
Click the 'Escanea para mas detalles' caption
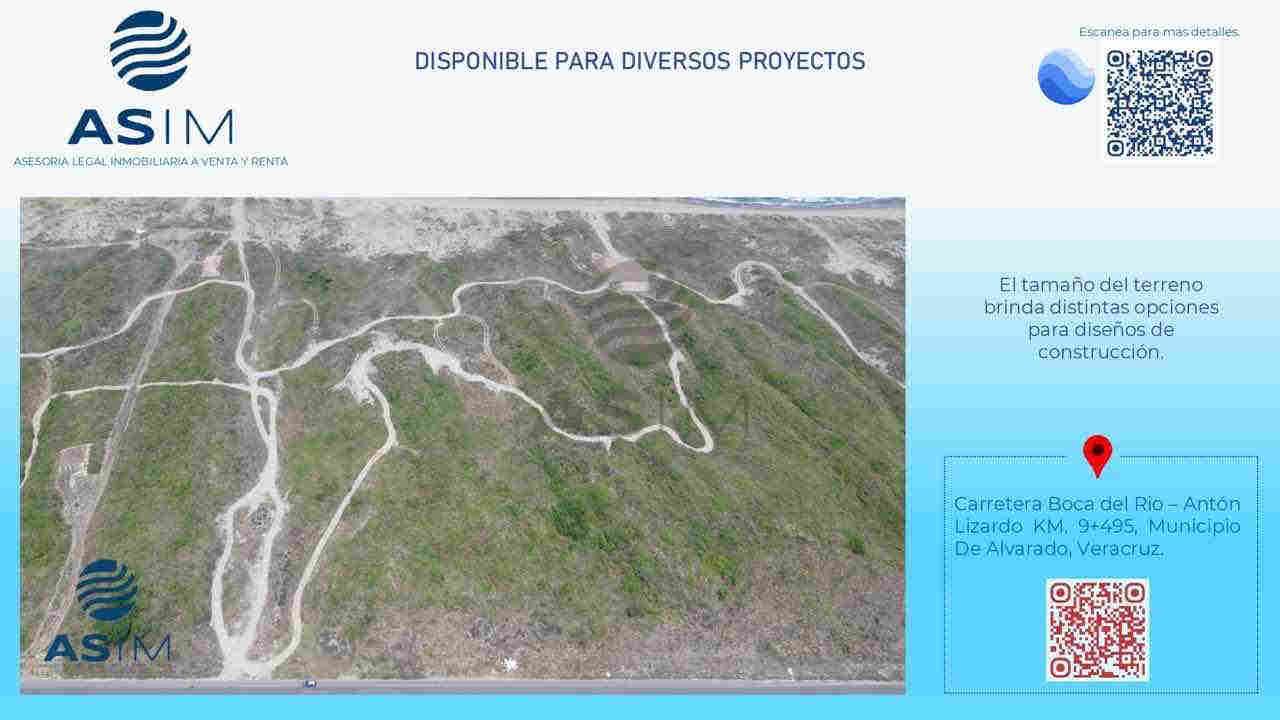tap(1159, 32)
